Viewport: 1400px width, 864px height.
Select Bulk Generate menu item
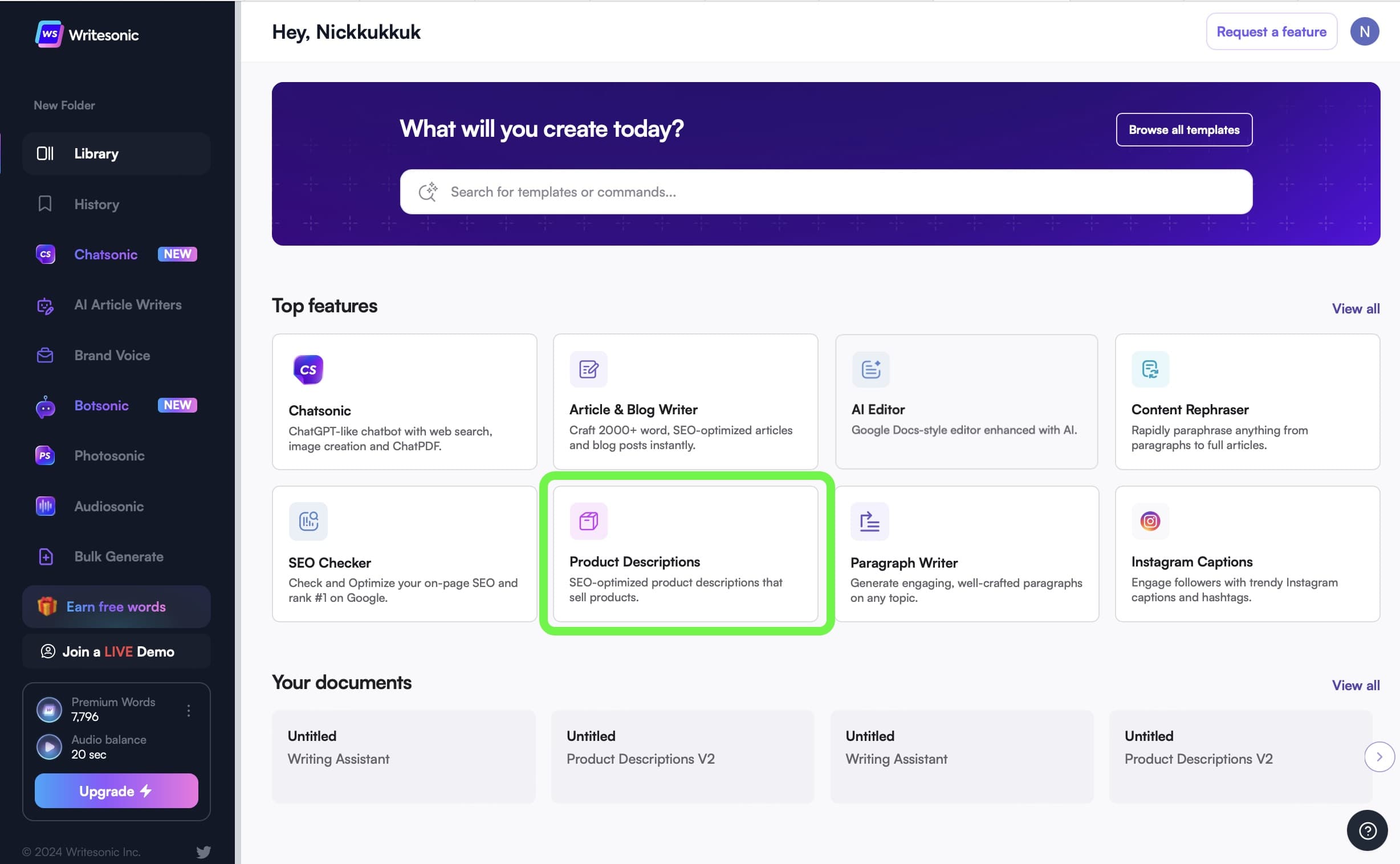point(119,557)
